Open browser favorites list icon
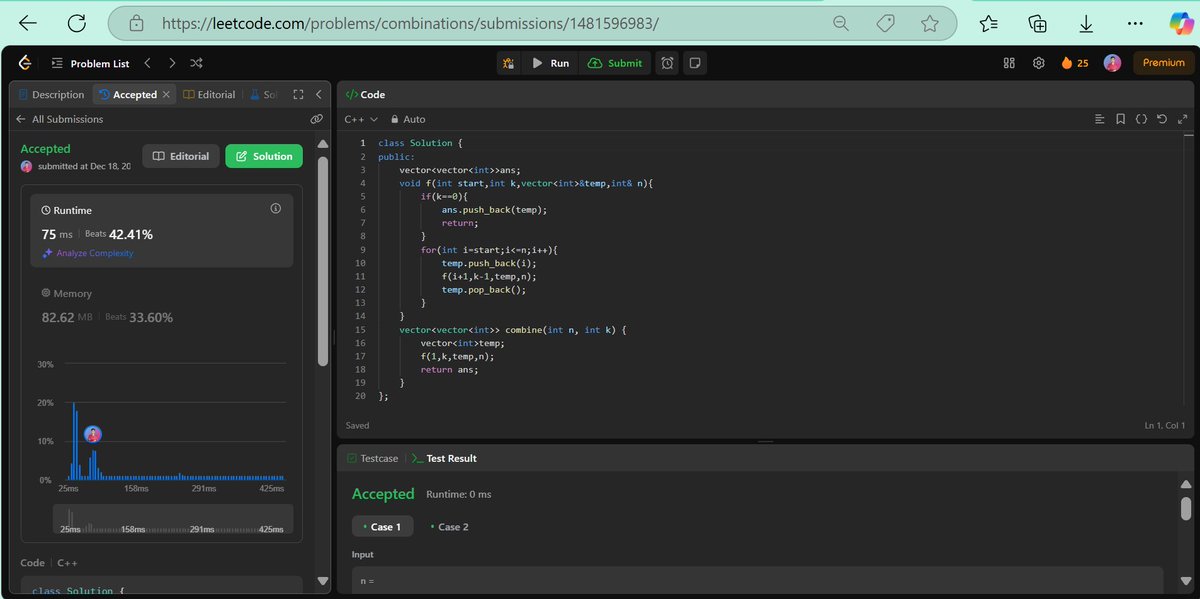The image size is (1200, 599). 989,22
